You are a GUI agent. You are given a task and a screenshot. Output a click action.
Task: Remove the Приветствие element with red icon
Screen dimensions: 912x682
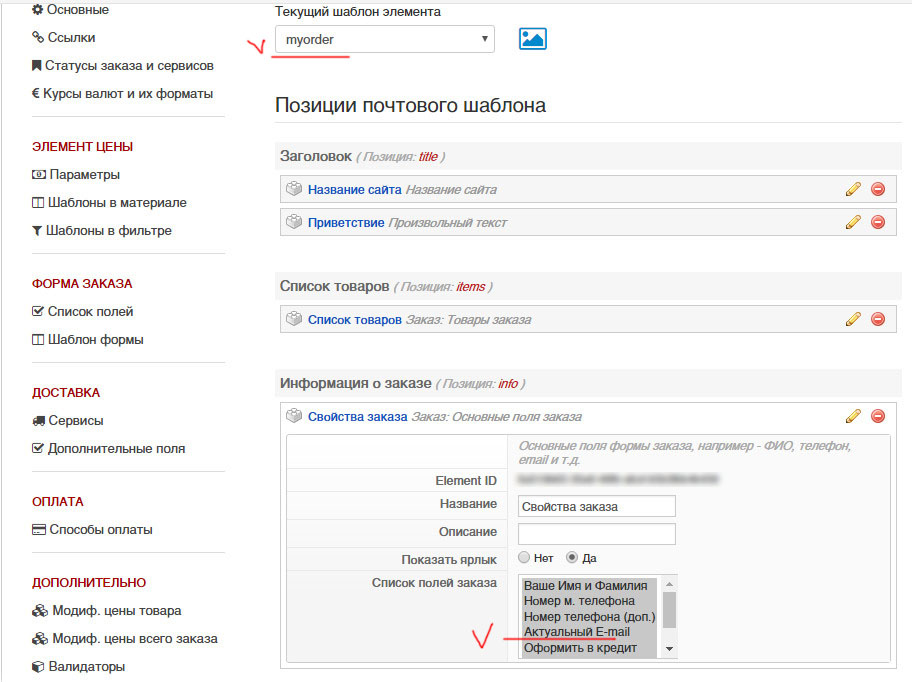[x=878, y=222]
